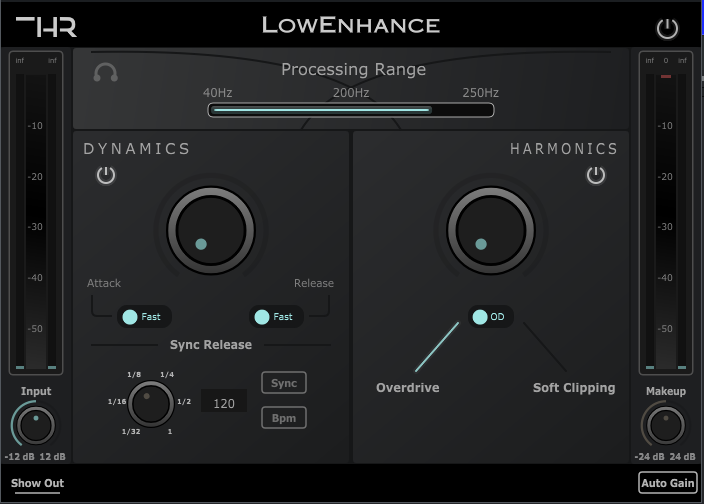Enable Auto Gain
The height and width of the screenshot is (504, 704).
667,483
